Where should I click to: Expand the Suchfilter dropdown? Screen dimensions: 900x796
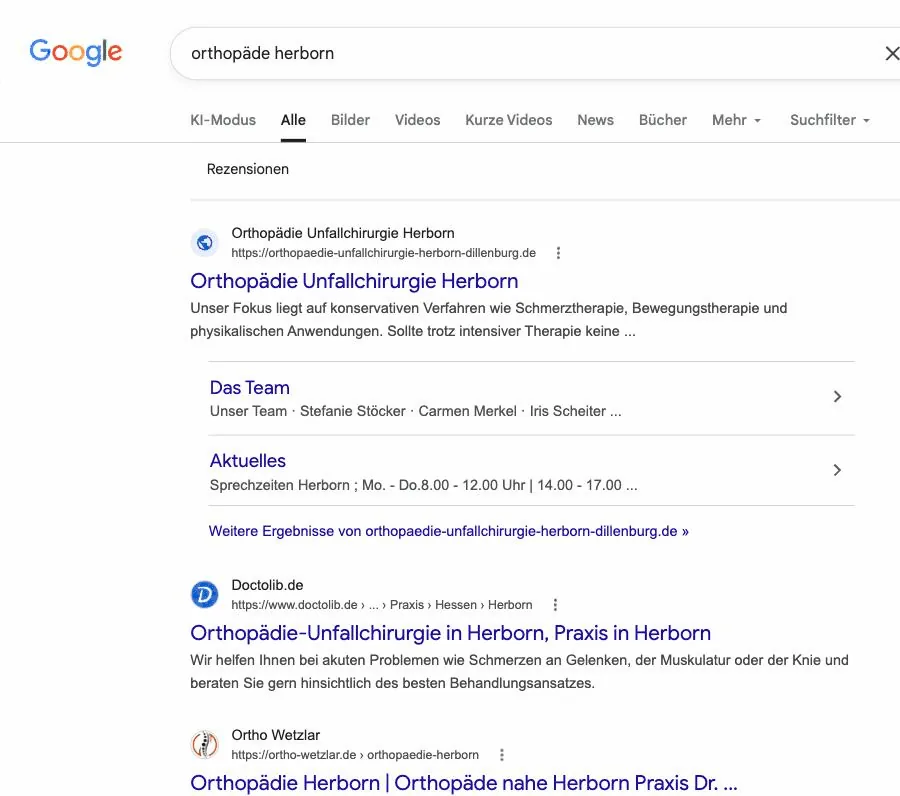click(x=830, y=120)
